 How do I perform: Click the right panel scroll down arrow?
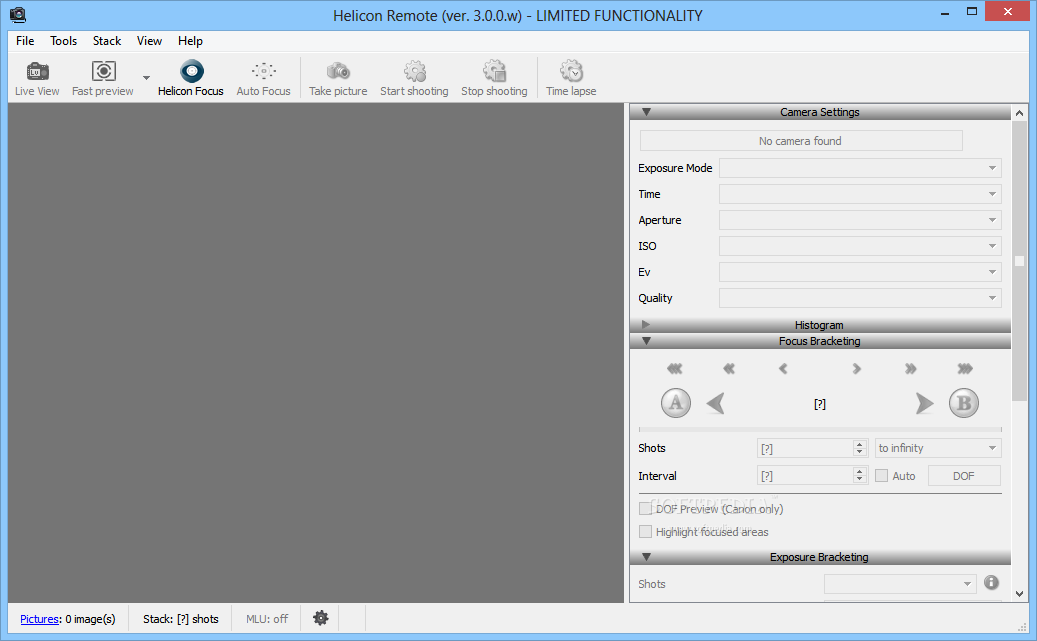click(1019, 593)
